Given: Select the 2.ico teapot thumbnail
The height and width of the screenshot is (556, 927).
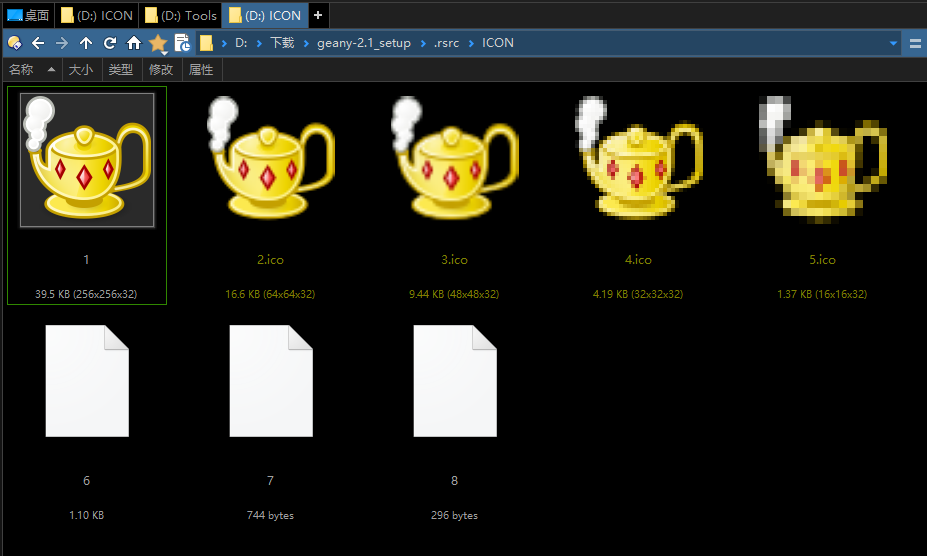Looking at the screenshot, I should (270, 160).
